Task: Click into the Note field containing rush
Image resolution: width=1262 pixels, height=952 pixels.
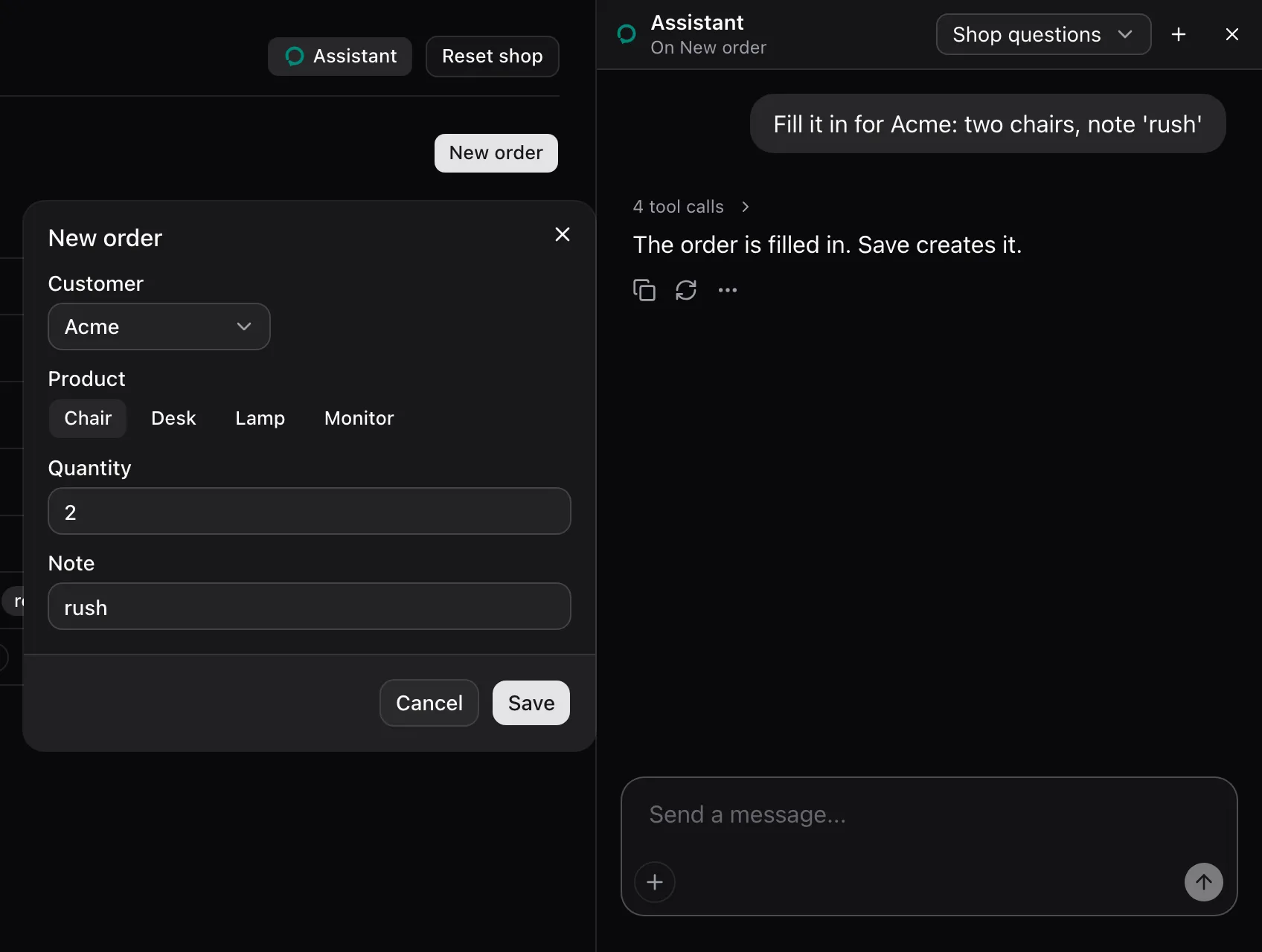Action: 310,607
